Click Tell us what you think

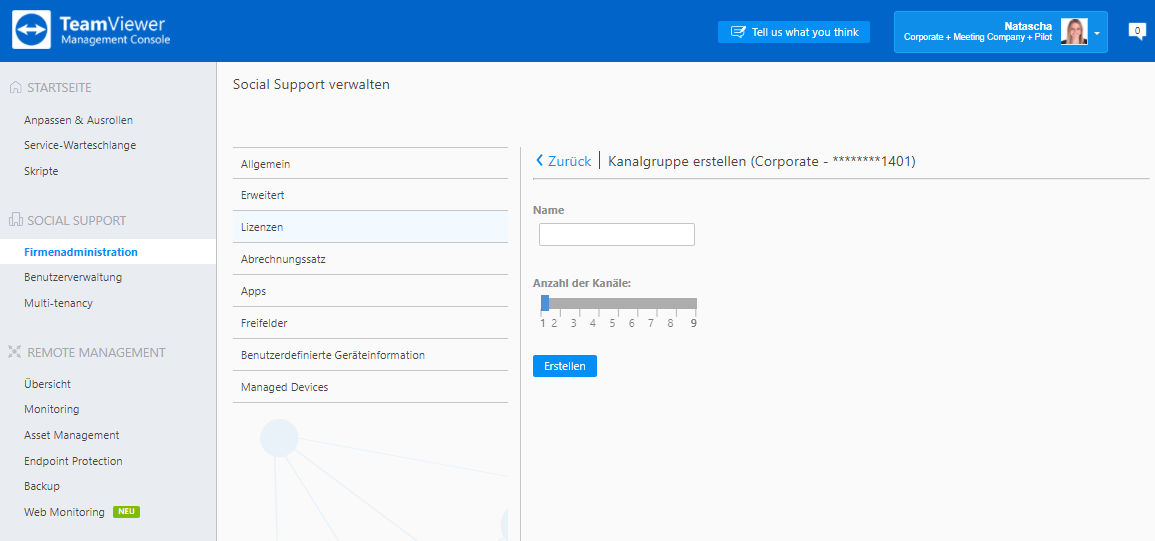point(794,32)
